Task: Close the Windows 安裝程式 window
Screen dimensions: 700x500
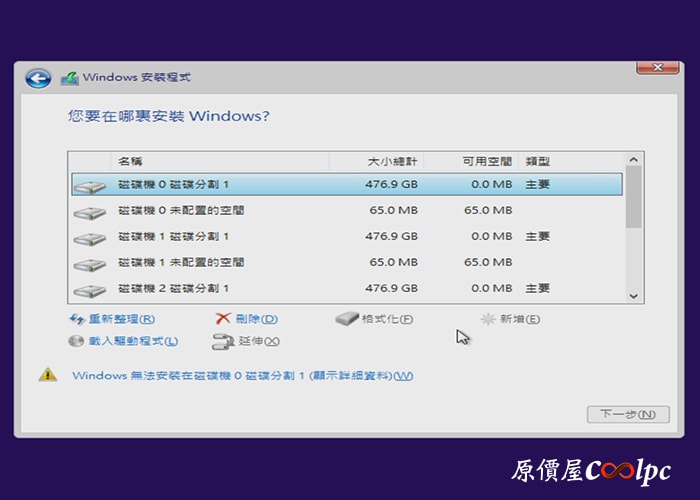Action: click(x=658, y=67)
